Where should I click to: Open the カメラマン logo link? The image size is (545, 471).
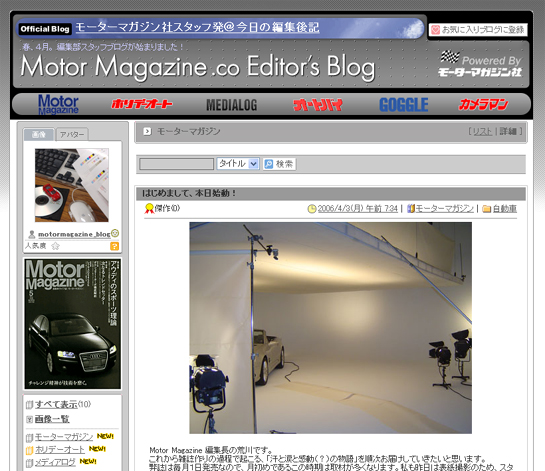(x=483, y=104)
